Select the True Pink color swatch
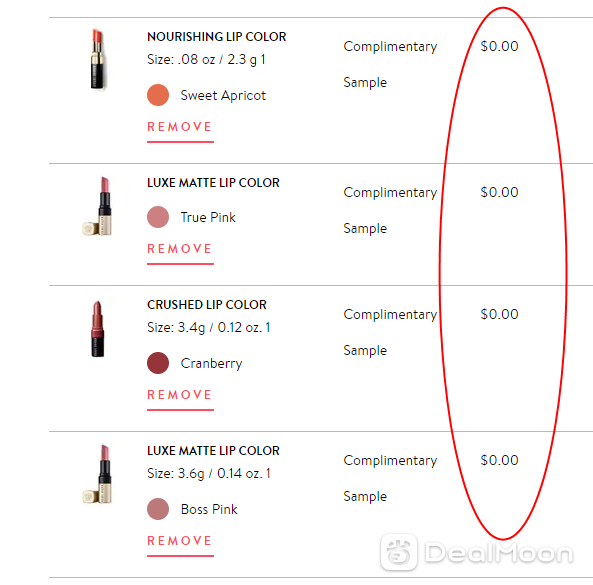593x585 pixels. coord(158,217)
